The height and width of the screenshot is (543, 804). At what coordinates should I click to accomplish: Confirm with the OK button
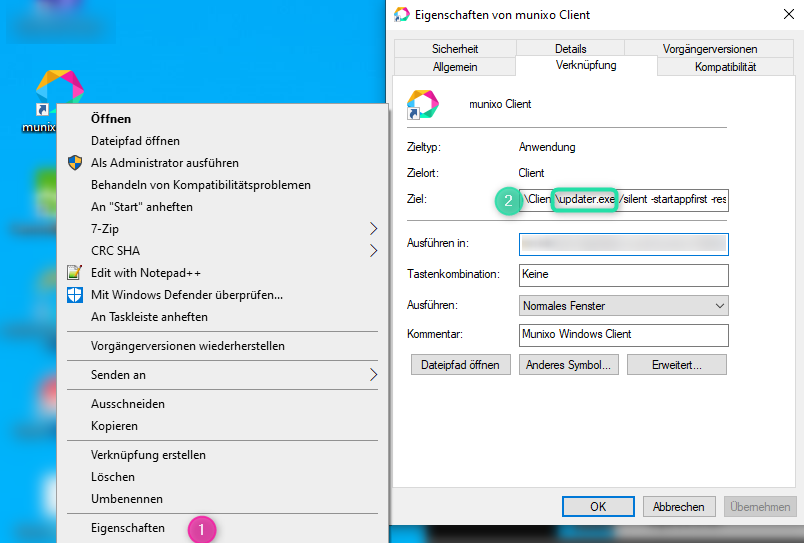[x=598, y=507]
